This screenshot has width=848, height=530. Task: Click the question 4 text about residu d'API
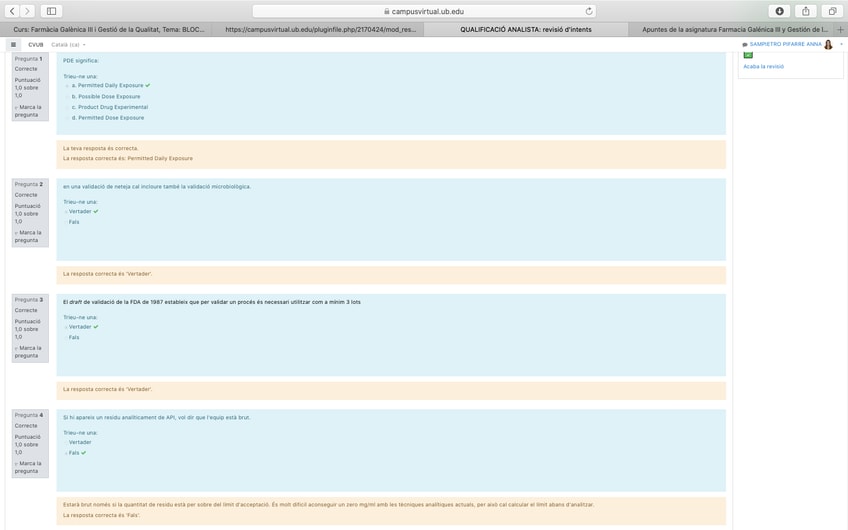(156, 418)
